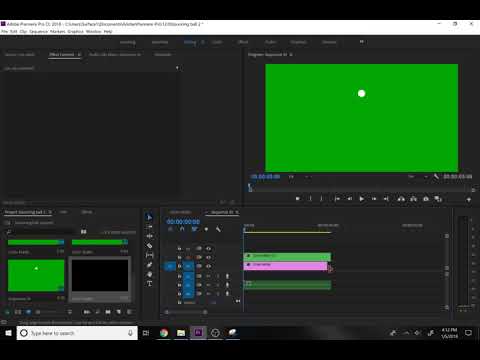Click the Mark In button
Image resolution: width=480 pixels, height=360 pixels.
(x=310, y=199)
